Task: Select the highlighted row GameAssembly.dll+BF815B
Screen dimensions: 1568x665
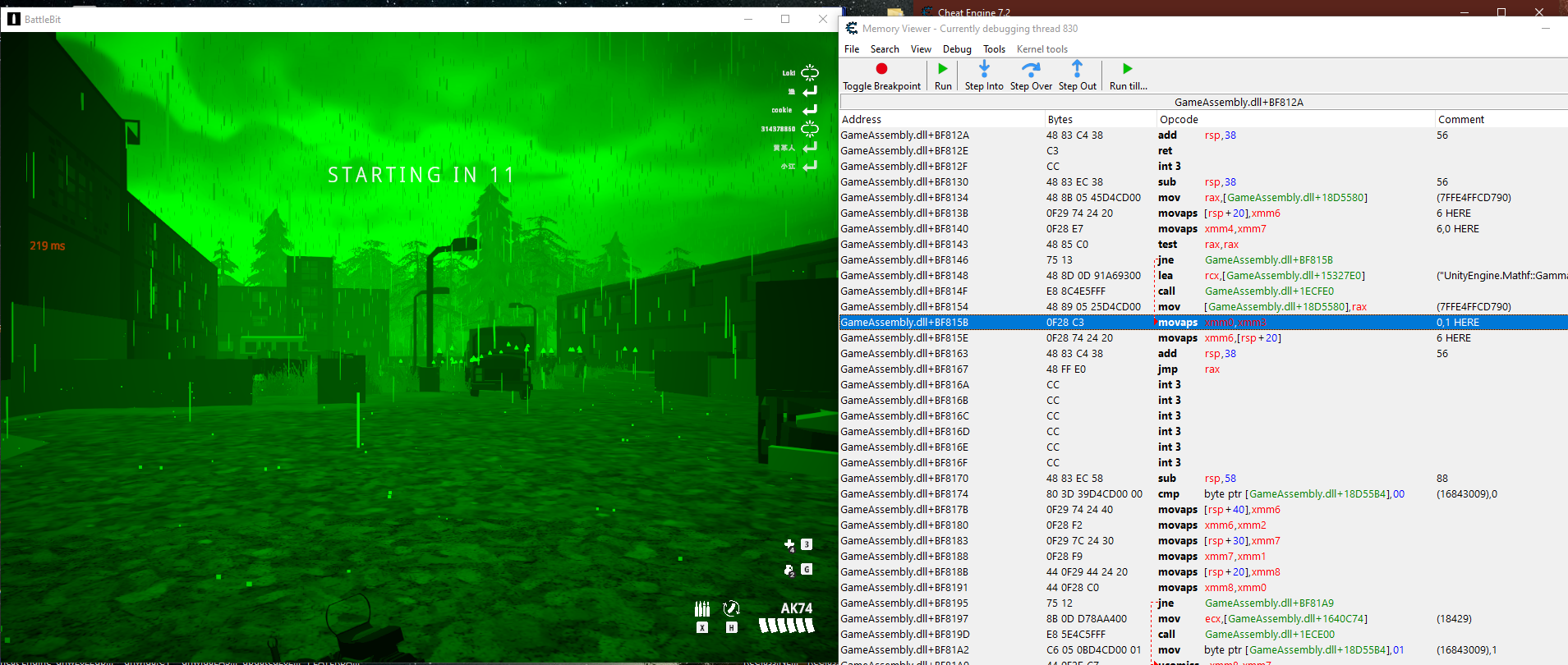Action: point(1203,323)
